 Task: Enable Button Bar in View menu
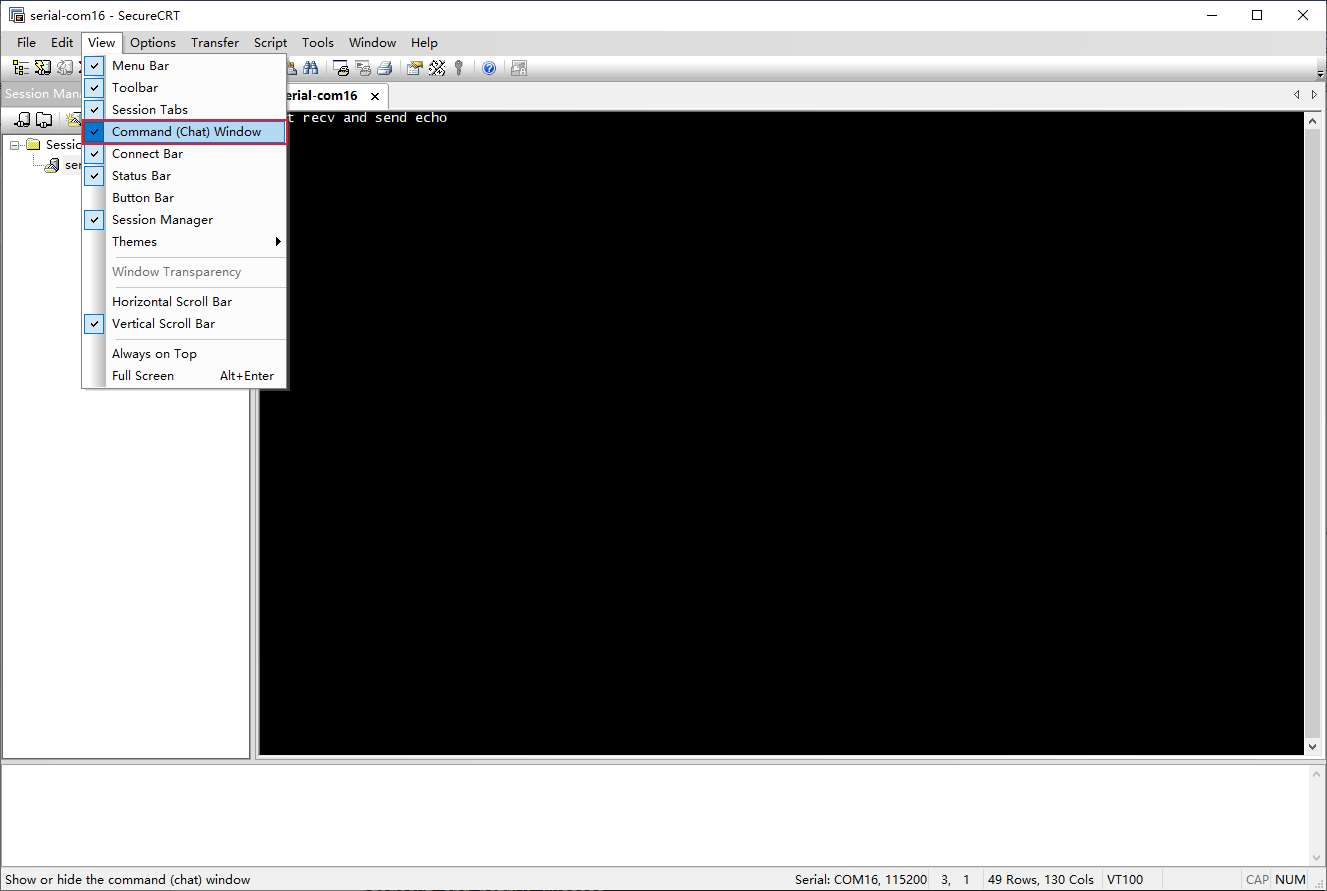[185, 198]
